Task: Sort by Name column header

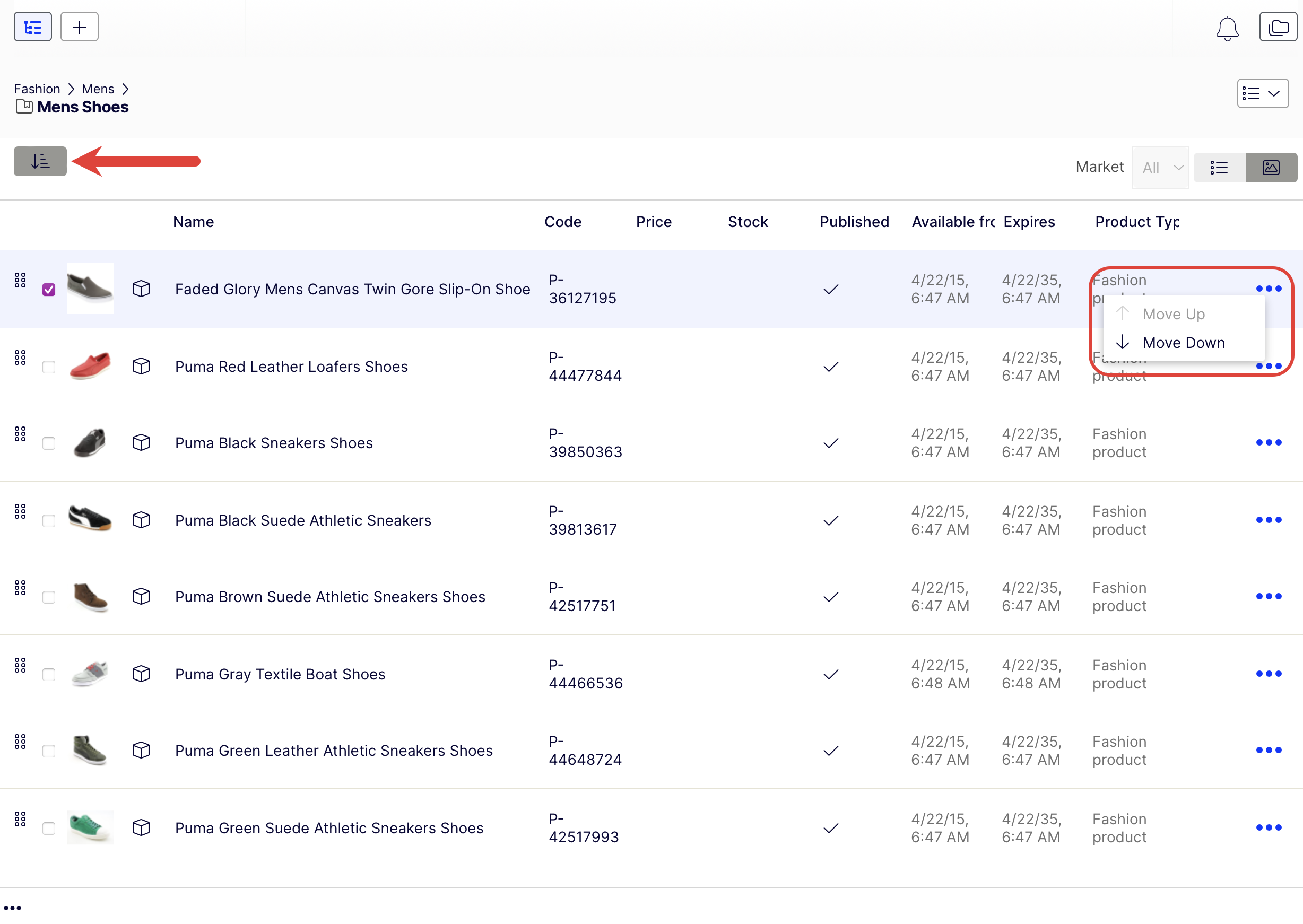Action: pos(194,221)
